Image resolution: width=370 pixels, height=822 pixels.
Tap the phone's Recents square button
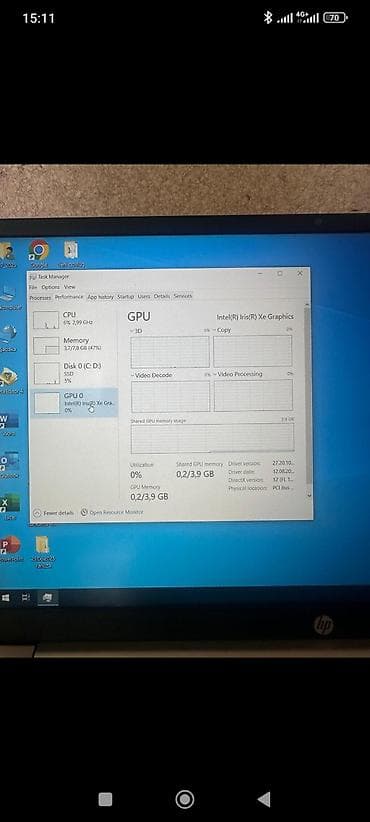pos(105,799)
